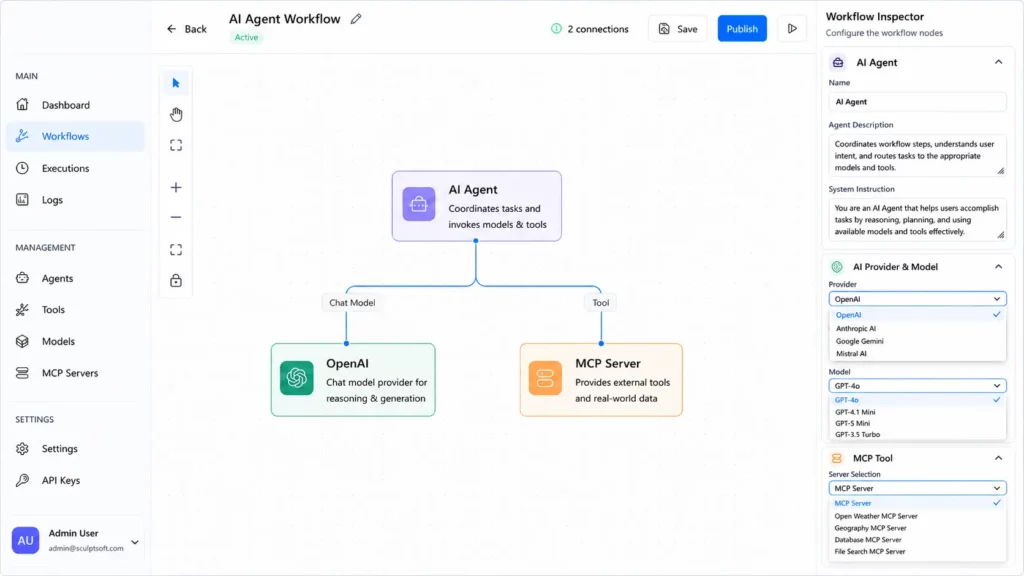Select the MCP Server node title
1024x576 pixels.
point(607,363)
